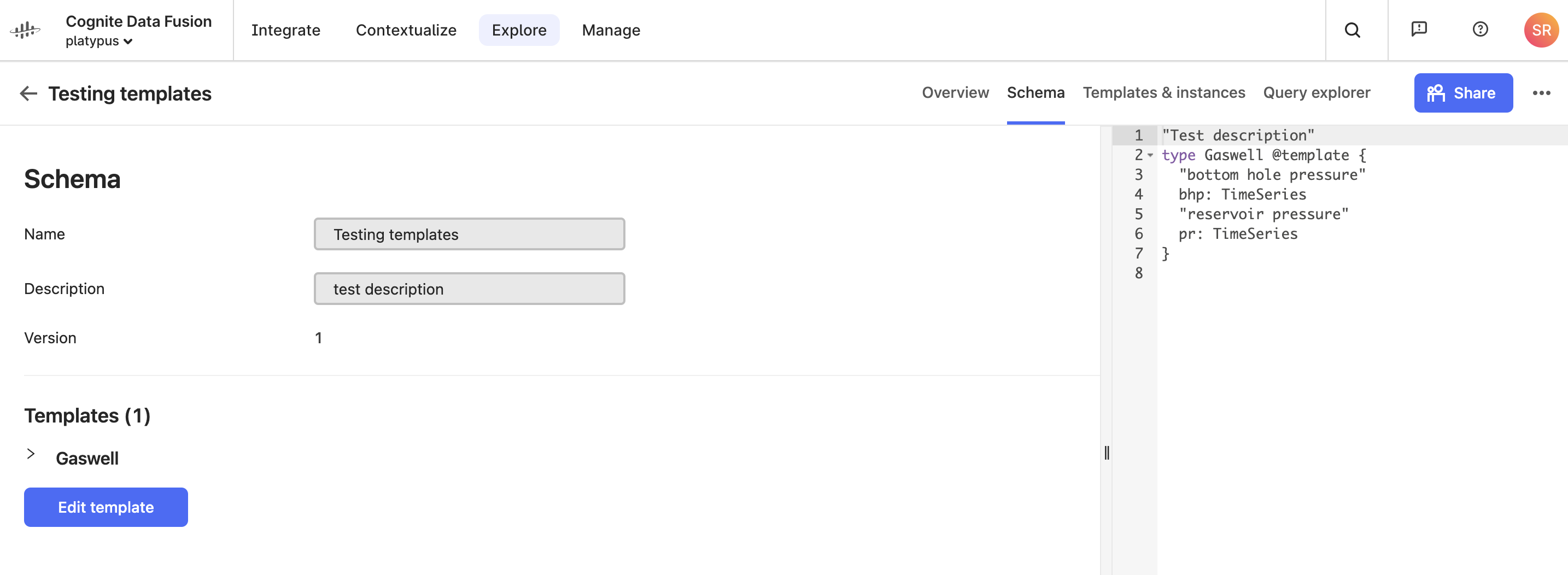Select the Gaswell template row
The width and height of the screenshot is (1568, 575).
(87, 459)
